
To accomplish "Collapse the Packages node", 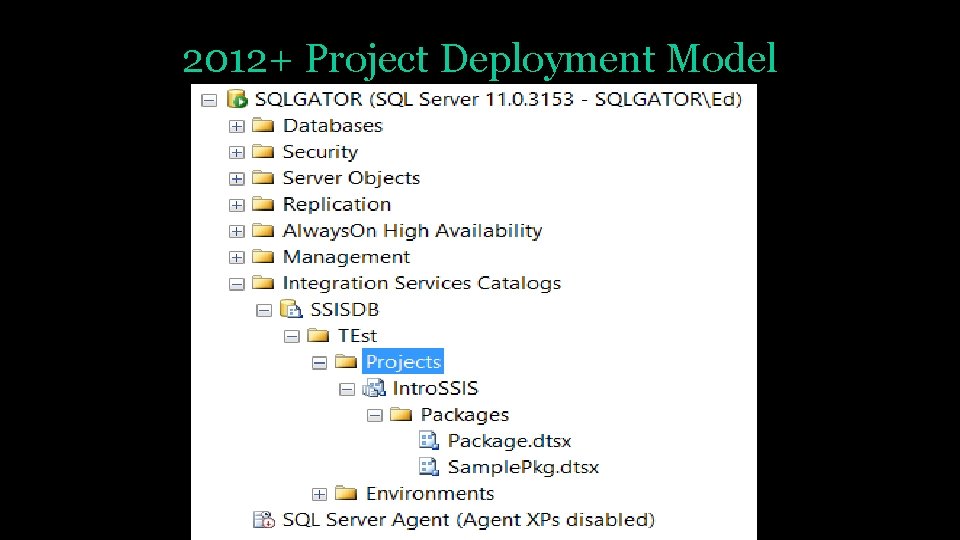I will click(x=374, y=416).
